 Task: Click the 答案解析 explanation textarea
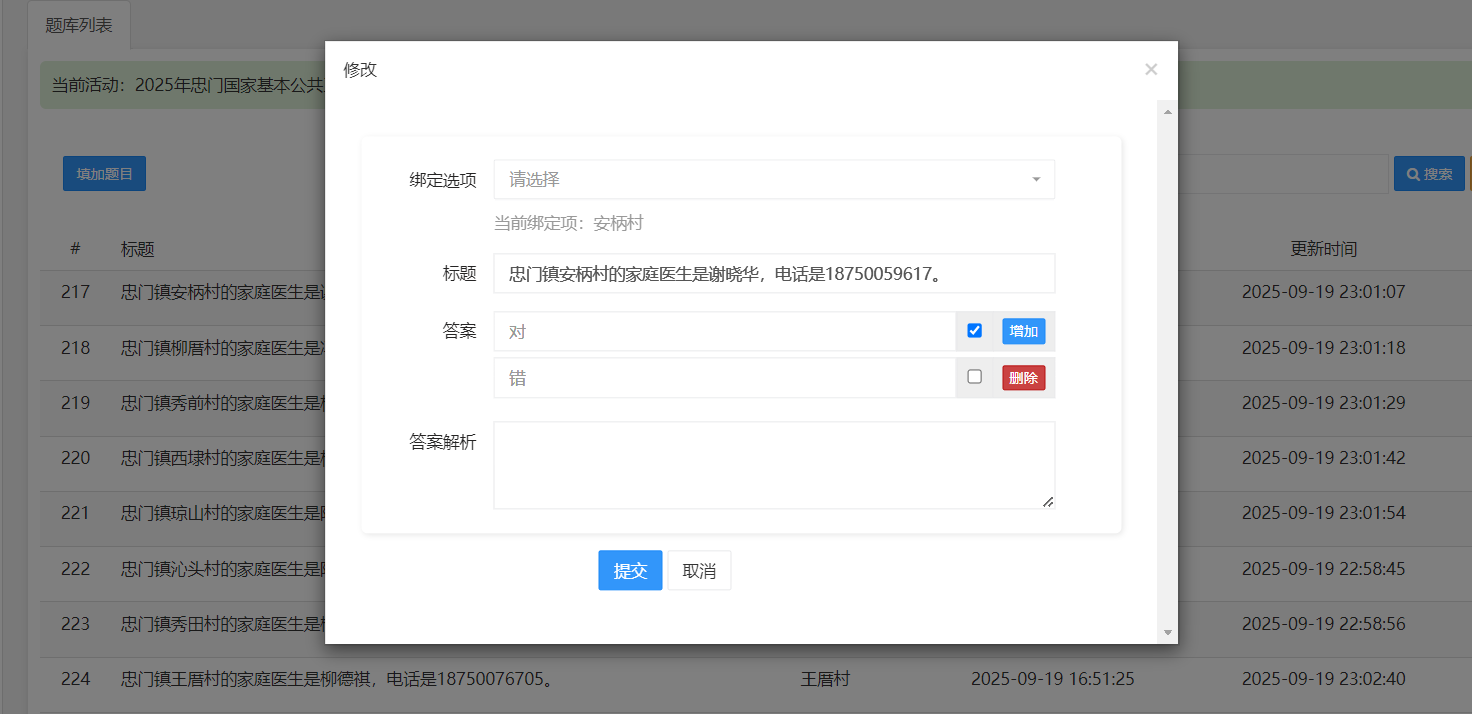point(774,464)
